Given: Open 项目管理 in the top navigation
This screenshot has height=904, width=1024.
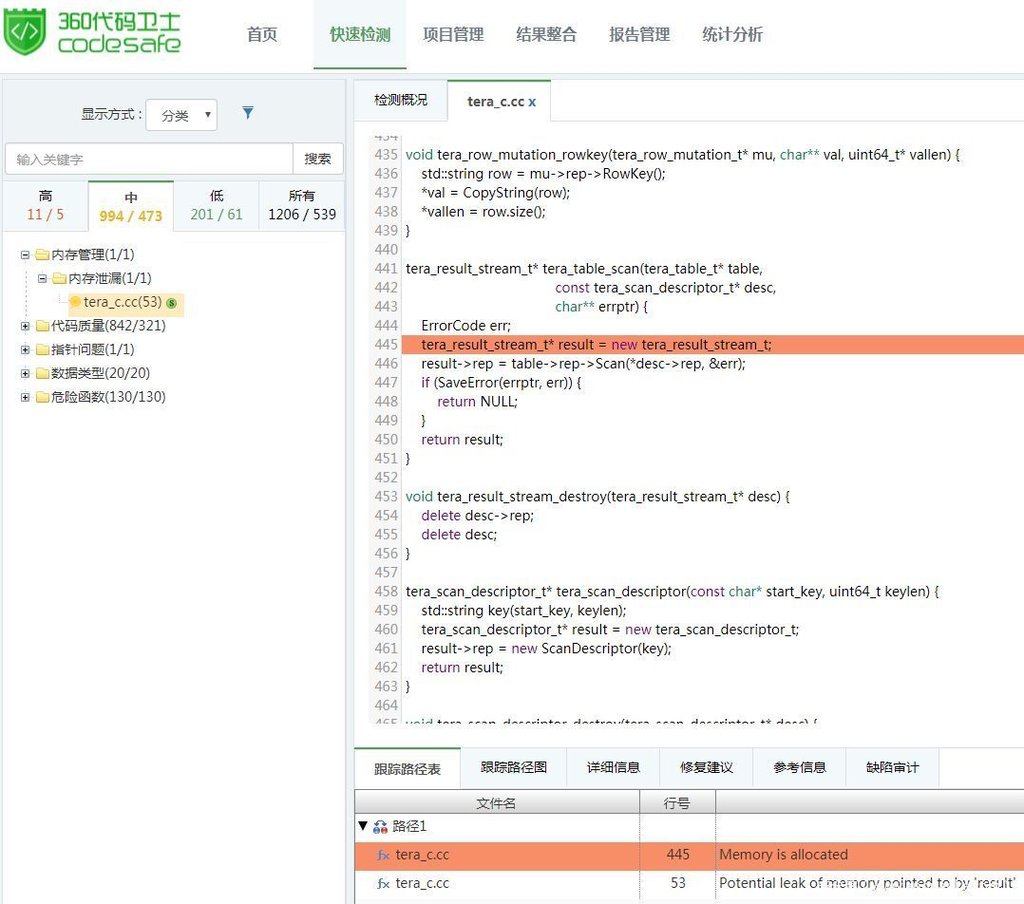Looking at the screenshot, I should (x=453, y=35).
